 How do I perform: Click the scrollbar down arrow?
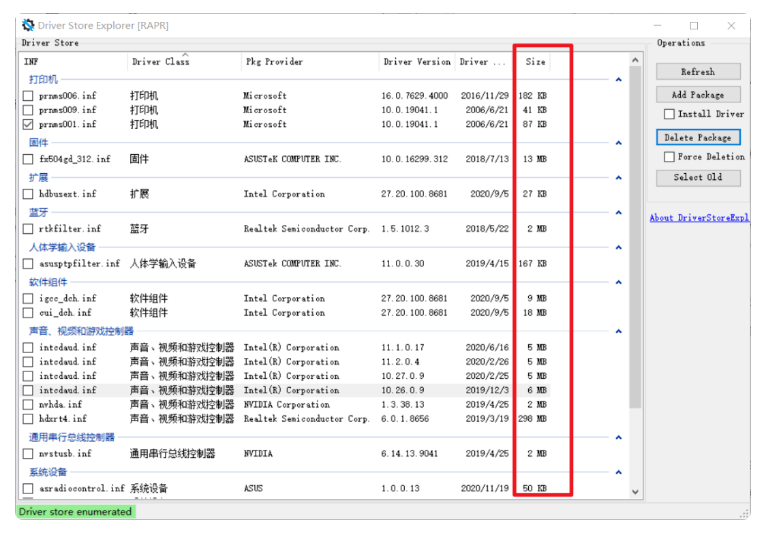pos(636,491)
